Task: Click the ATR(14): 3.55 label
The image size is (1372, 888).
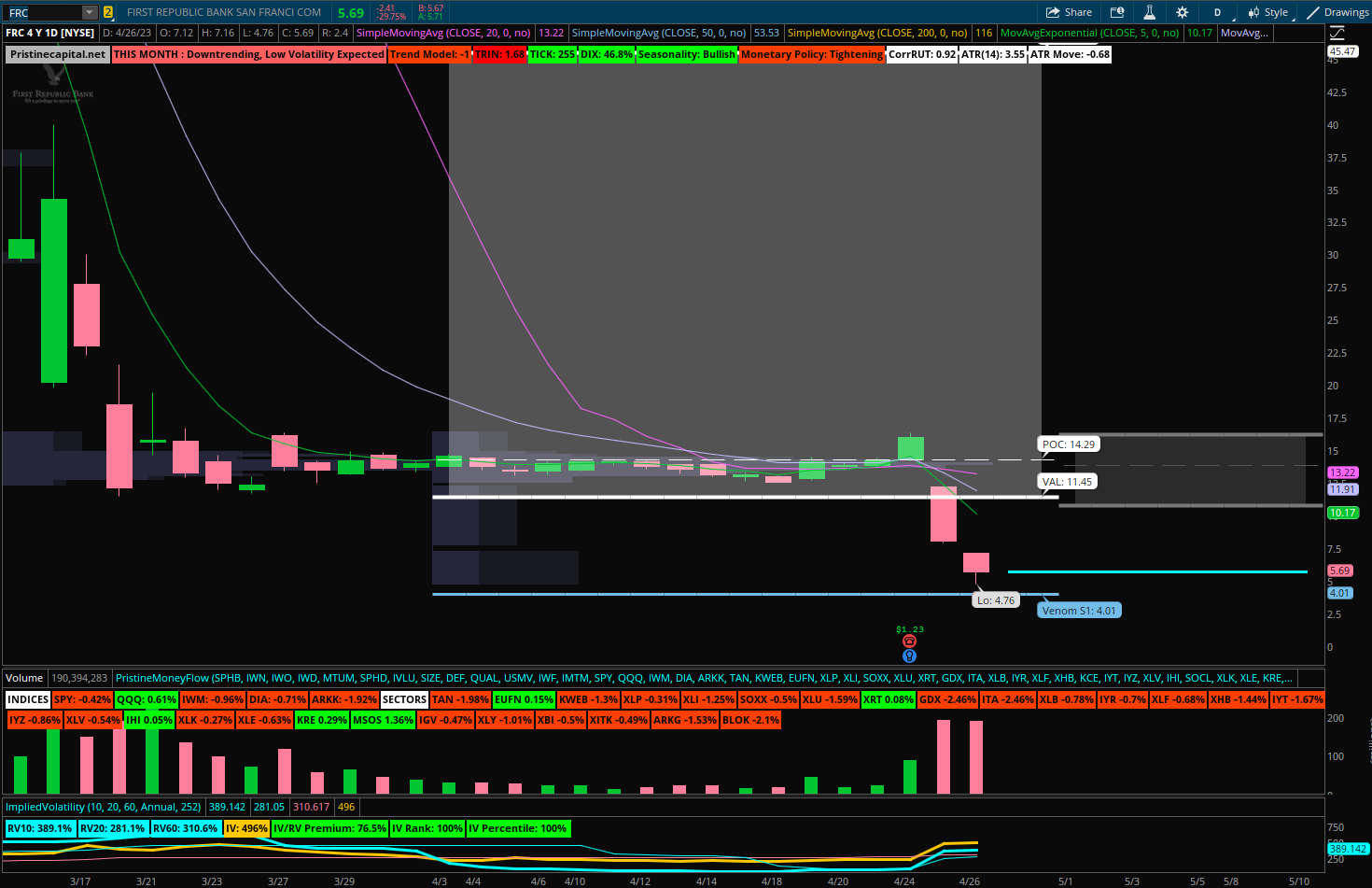Action: point(993,54)
